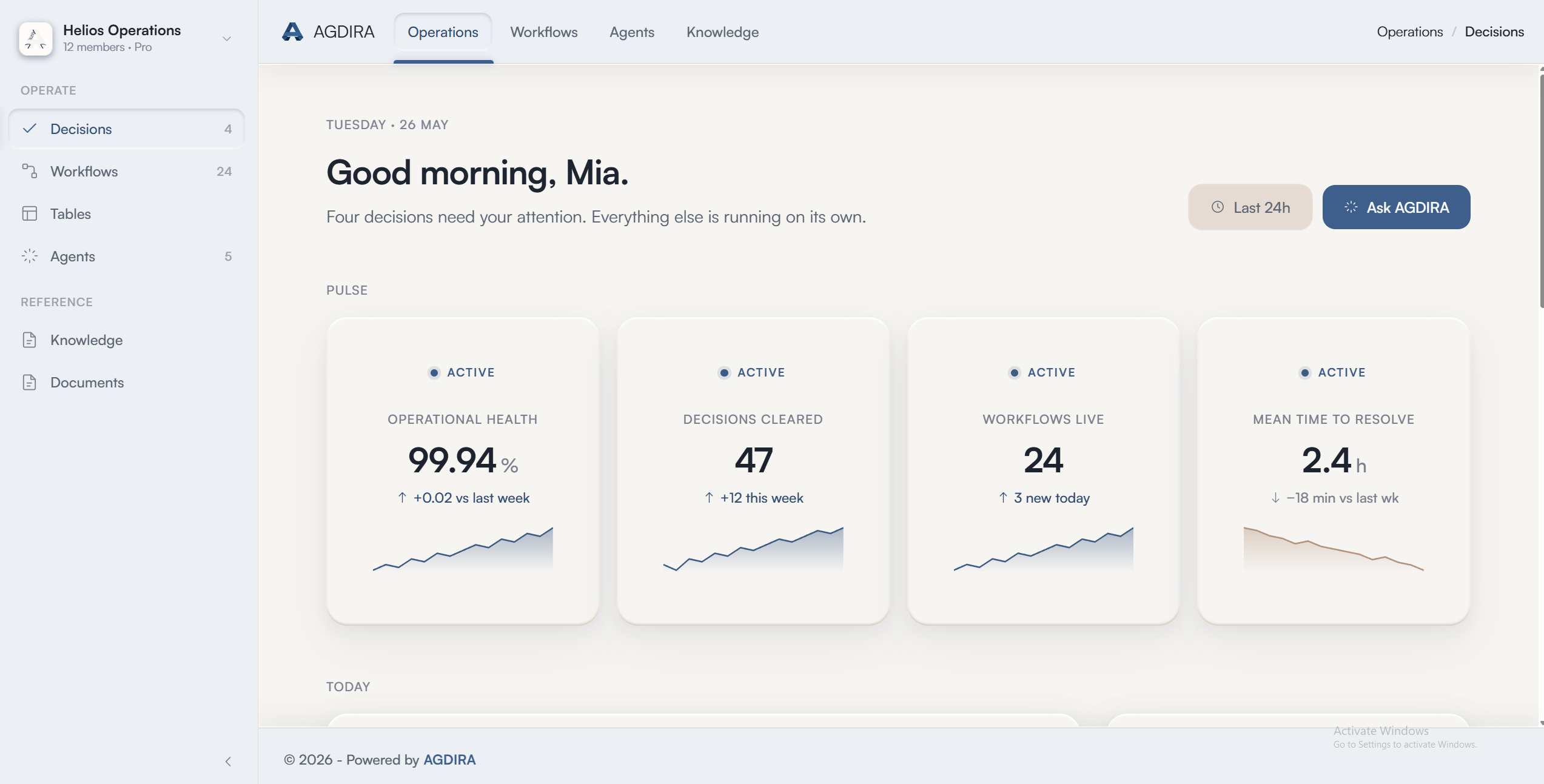Open Workflows in the sidebar
This screenshot has height=784, width=1544.
pos(127,171)
